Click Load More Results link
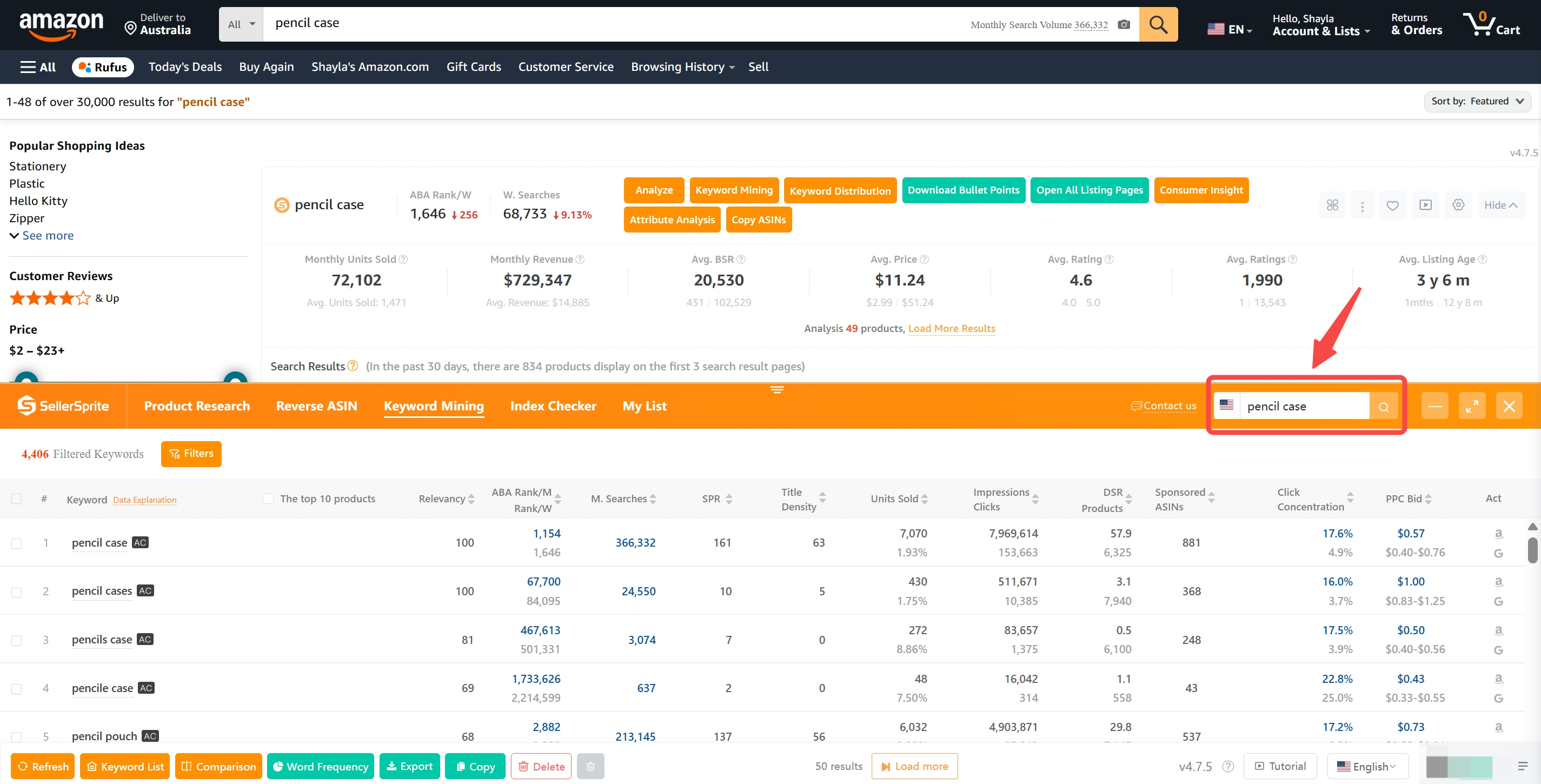 click(951, 328)
